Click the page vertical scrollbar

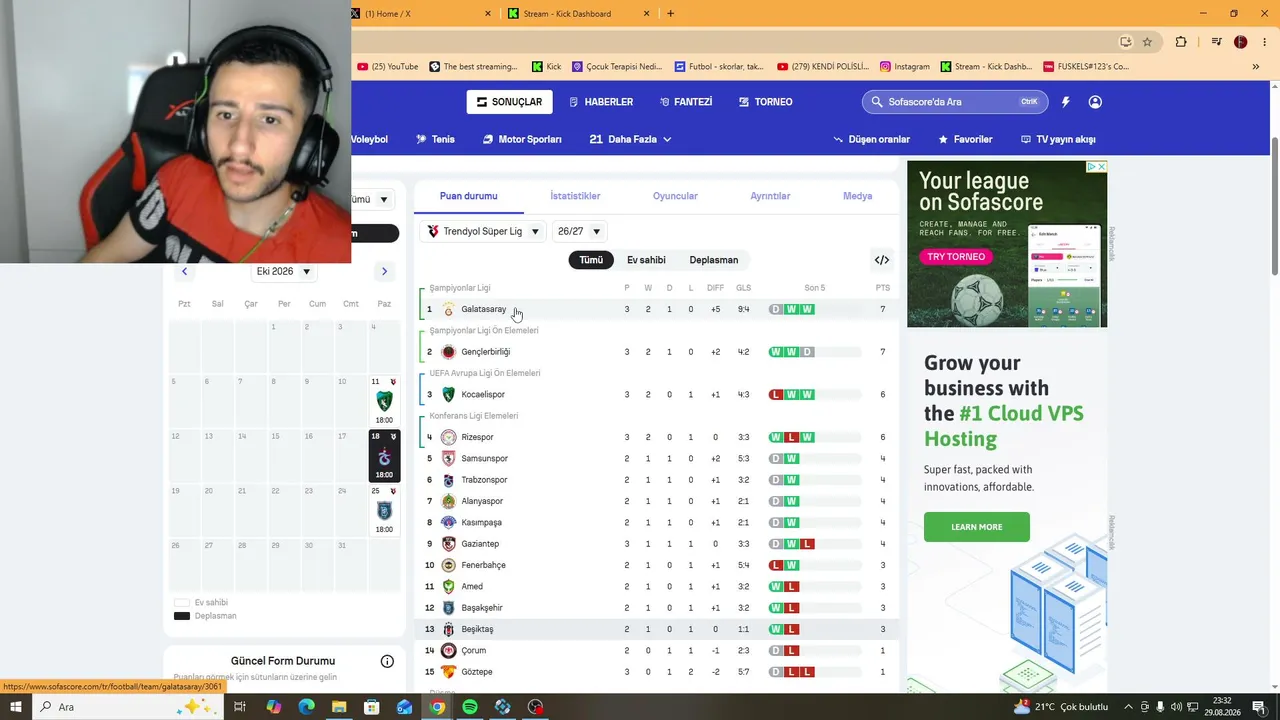(x=1274, y=208)
